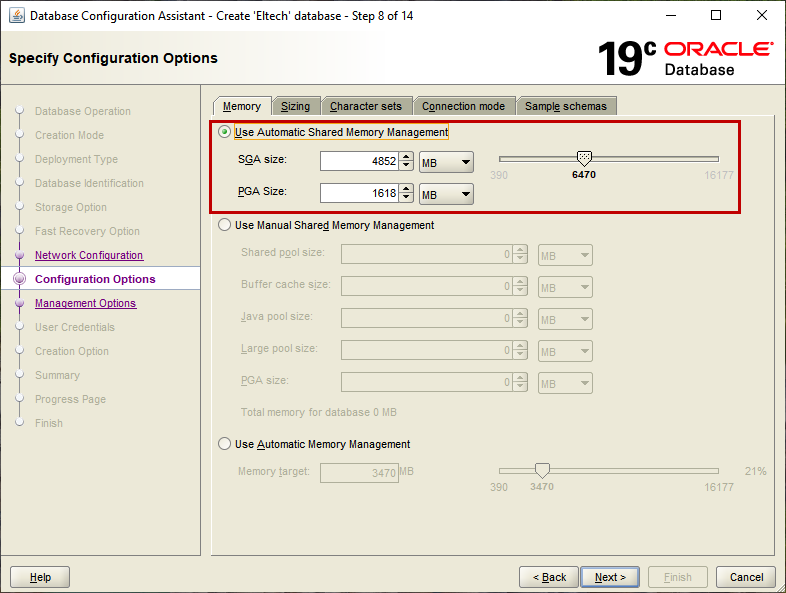This screenshot has height=593, width=786.
Task: Select Use Automatic Memory Management option
Action: pos(224,445)
